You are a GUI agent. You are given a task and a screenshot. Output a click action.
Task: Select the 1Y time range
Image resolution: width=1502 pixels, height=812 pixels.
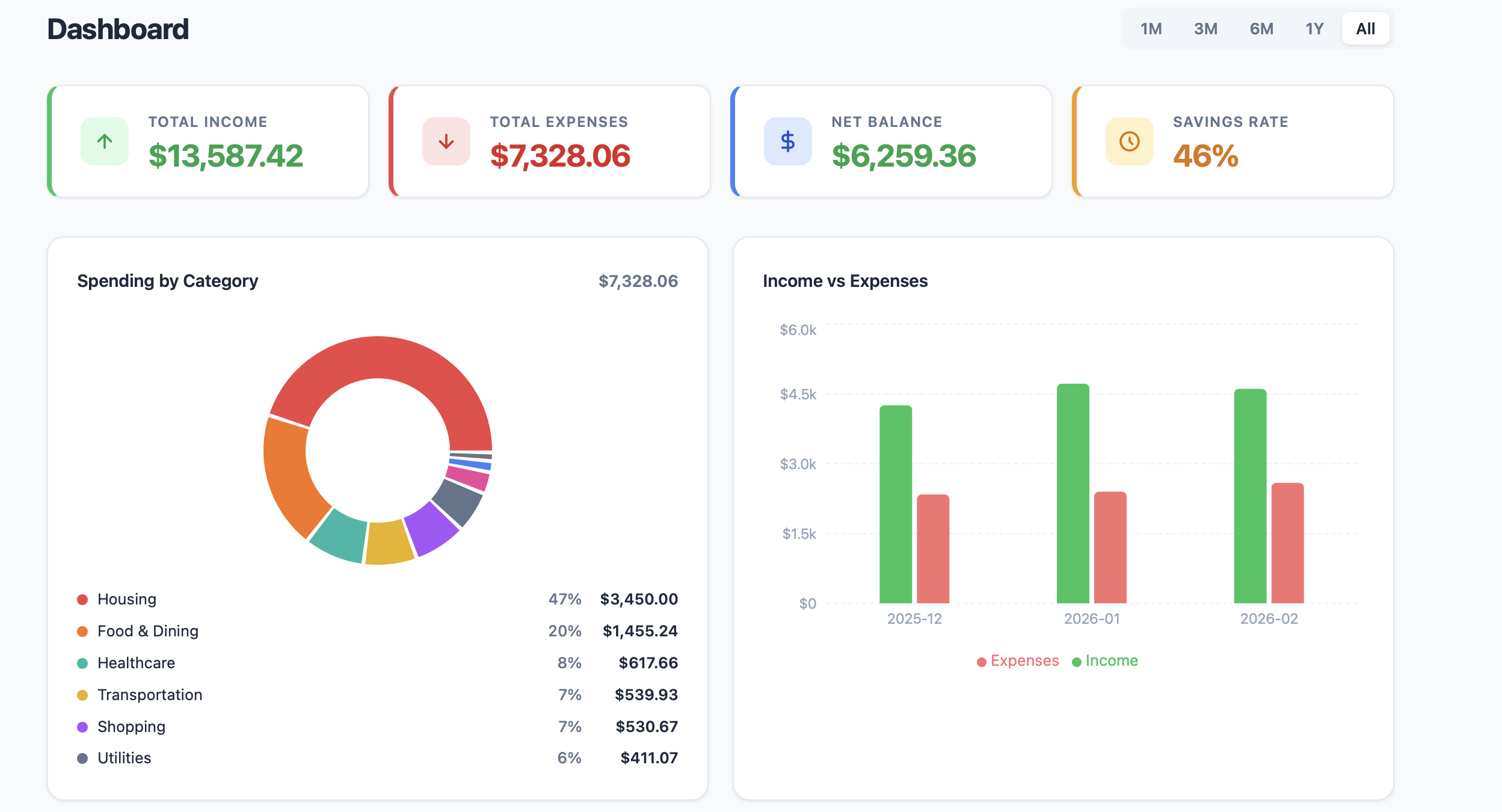(x=1314, y=29)
